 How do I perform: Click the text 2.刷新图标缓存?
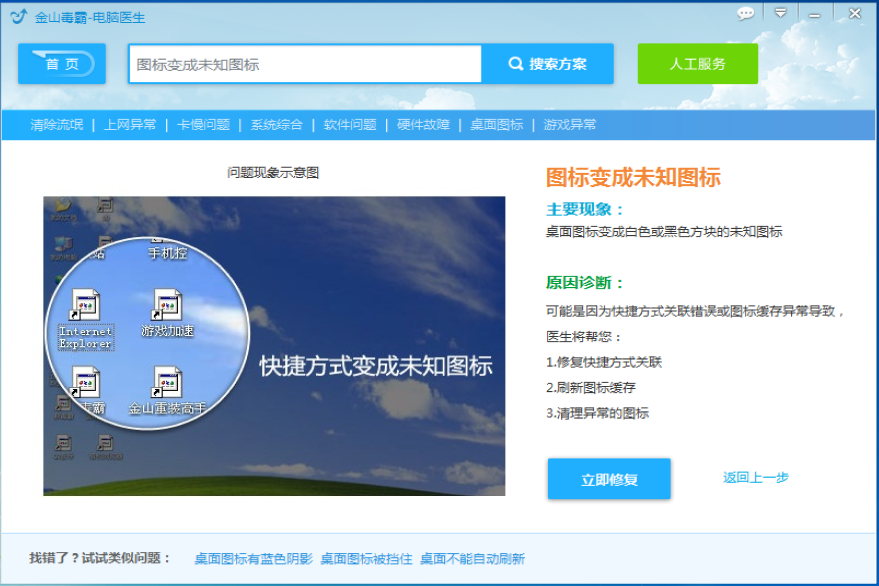[x=591, y=387]
